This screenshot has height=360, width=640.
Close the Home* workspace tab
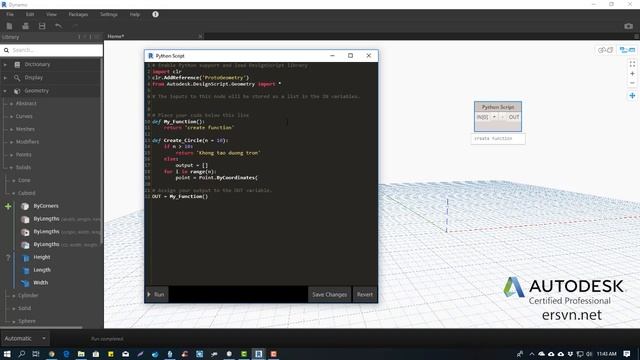coord(200,36)
